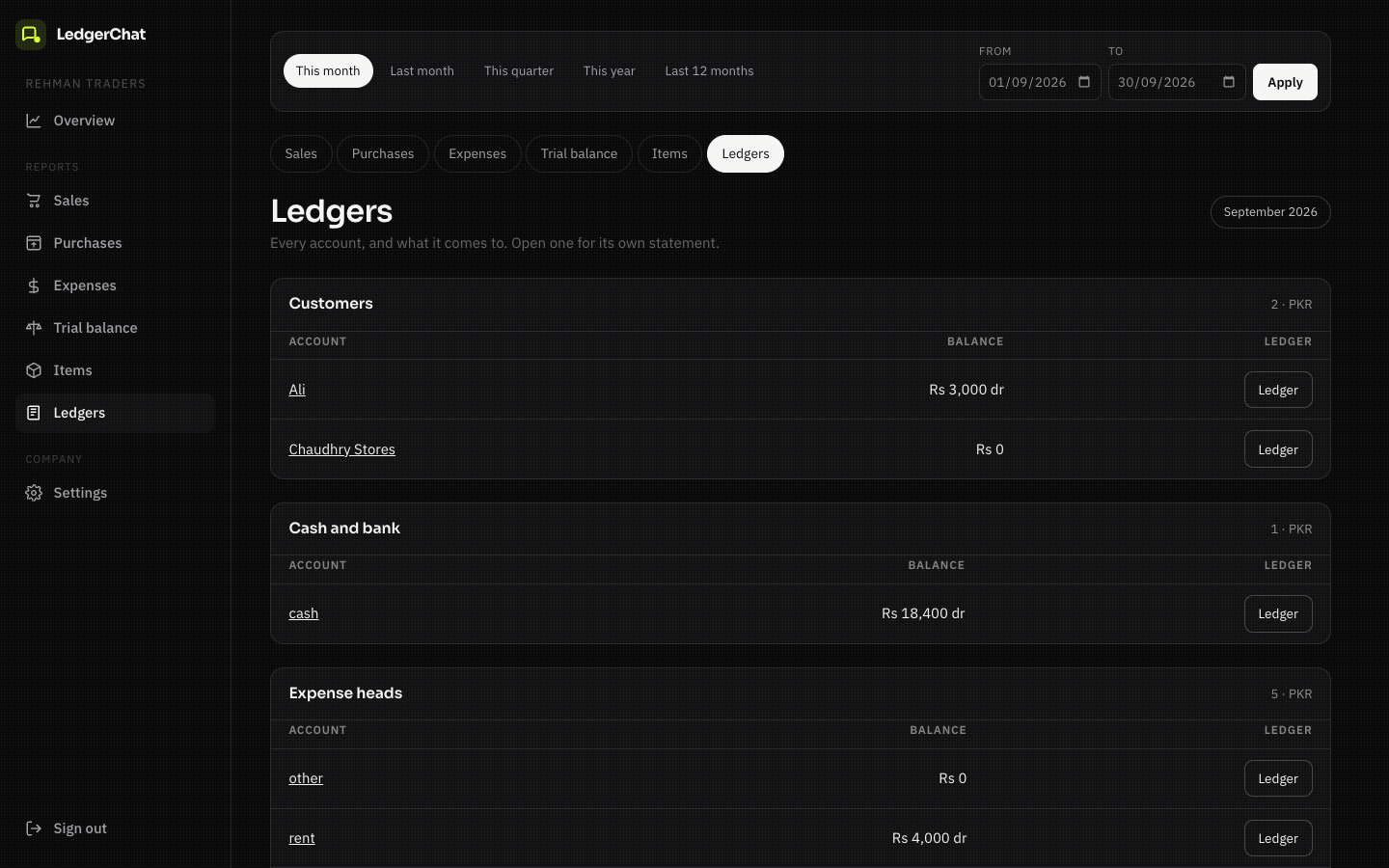
Task: Click the Expense heads count 5 · PKR
Action: click(1292, 694)
